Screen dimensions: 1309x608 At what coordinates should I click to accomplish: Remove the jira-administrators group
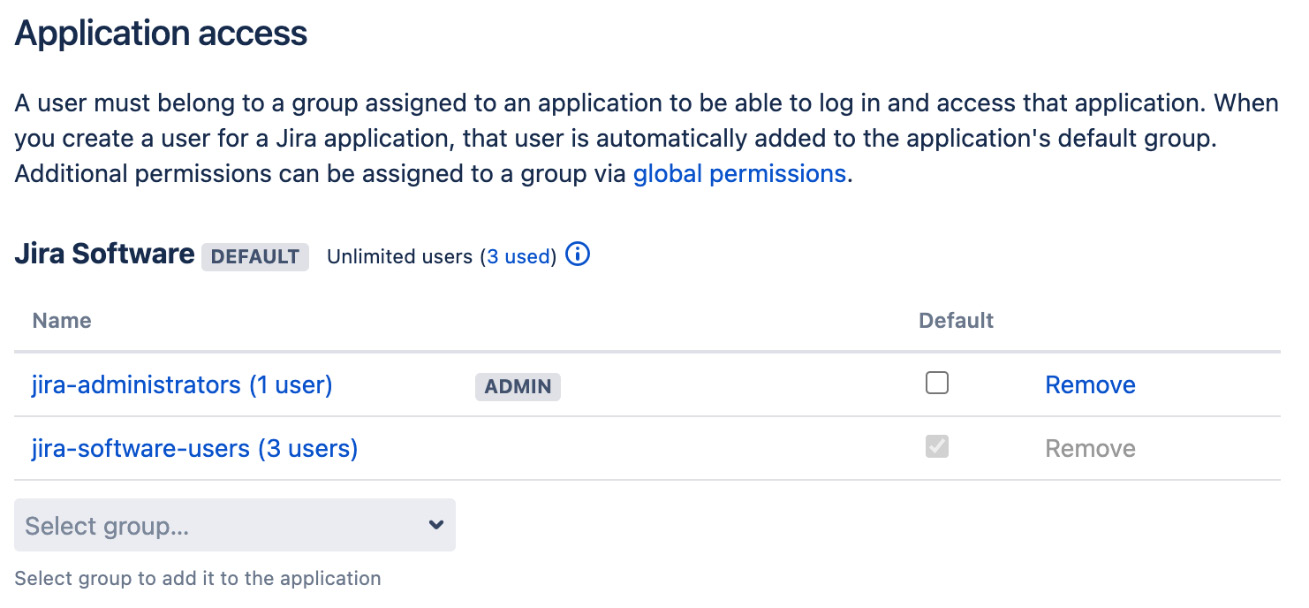pyautogui.click(x=1089, y=384)
